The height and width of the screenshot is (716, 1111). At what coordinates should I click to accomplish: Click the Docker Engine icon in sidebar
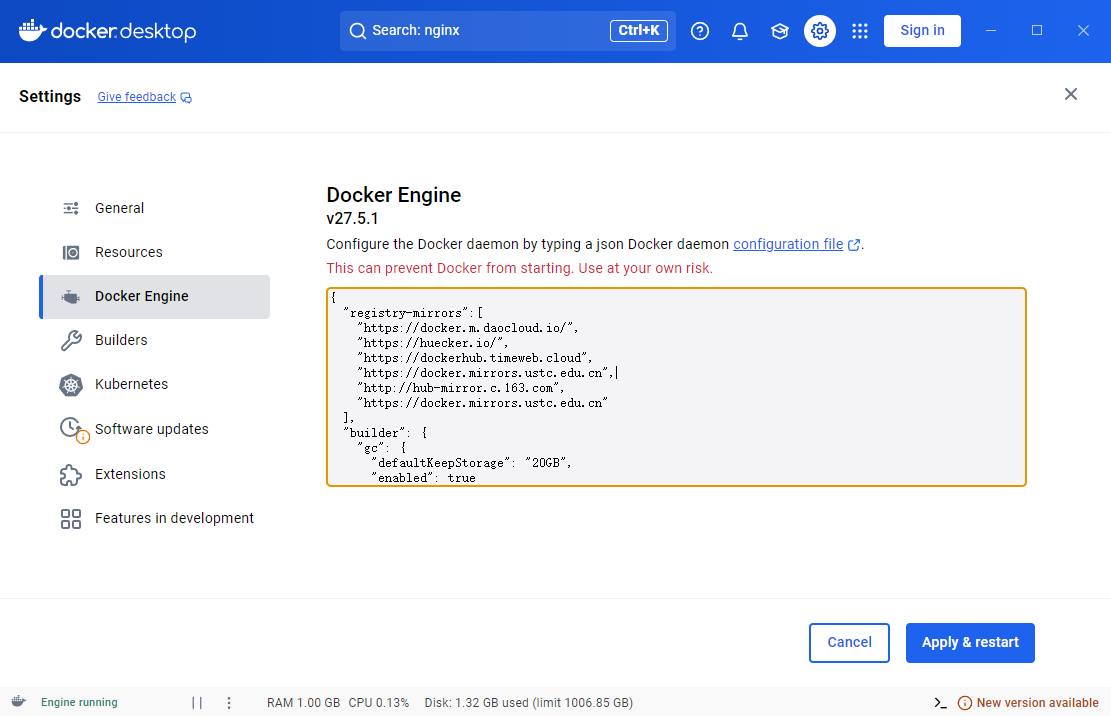[71, 297]
